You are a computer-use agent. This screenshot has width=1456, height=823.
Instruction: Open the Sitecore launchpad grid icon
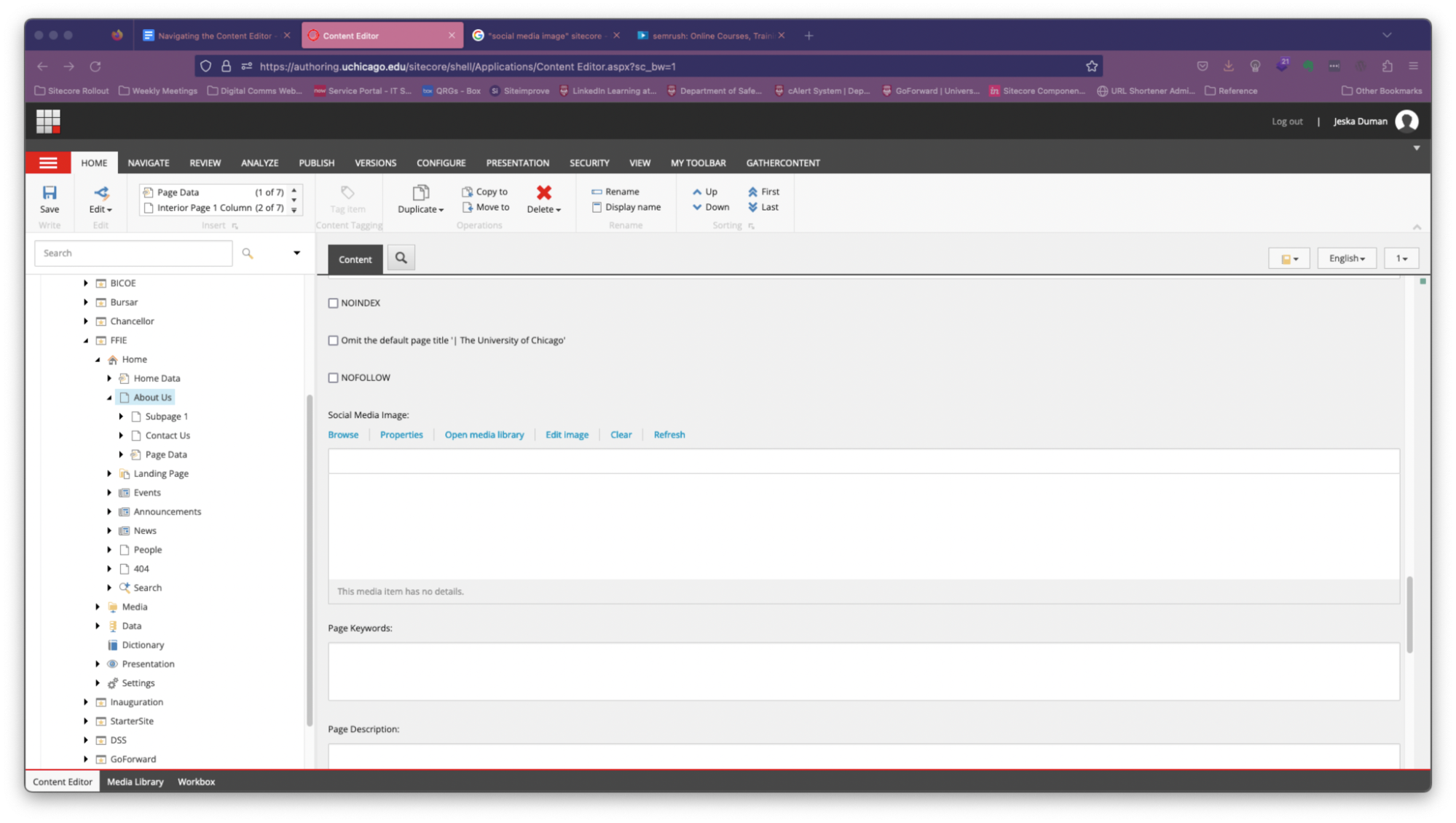point(48,121)
